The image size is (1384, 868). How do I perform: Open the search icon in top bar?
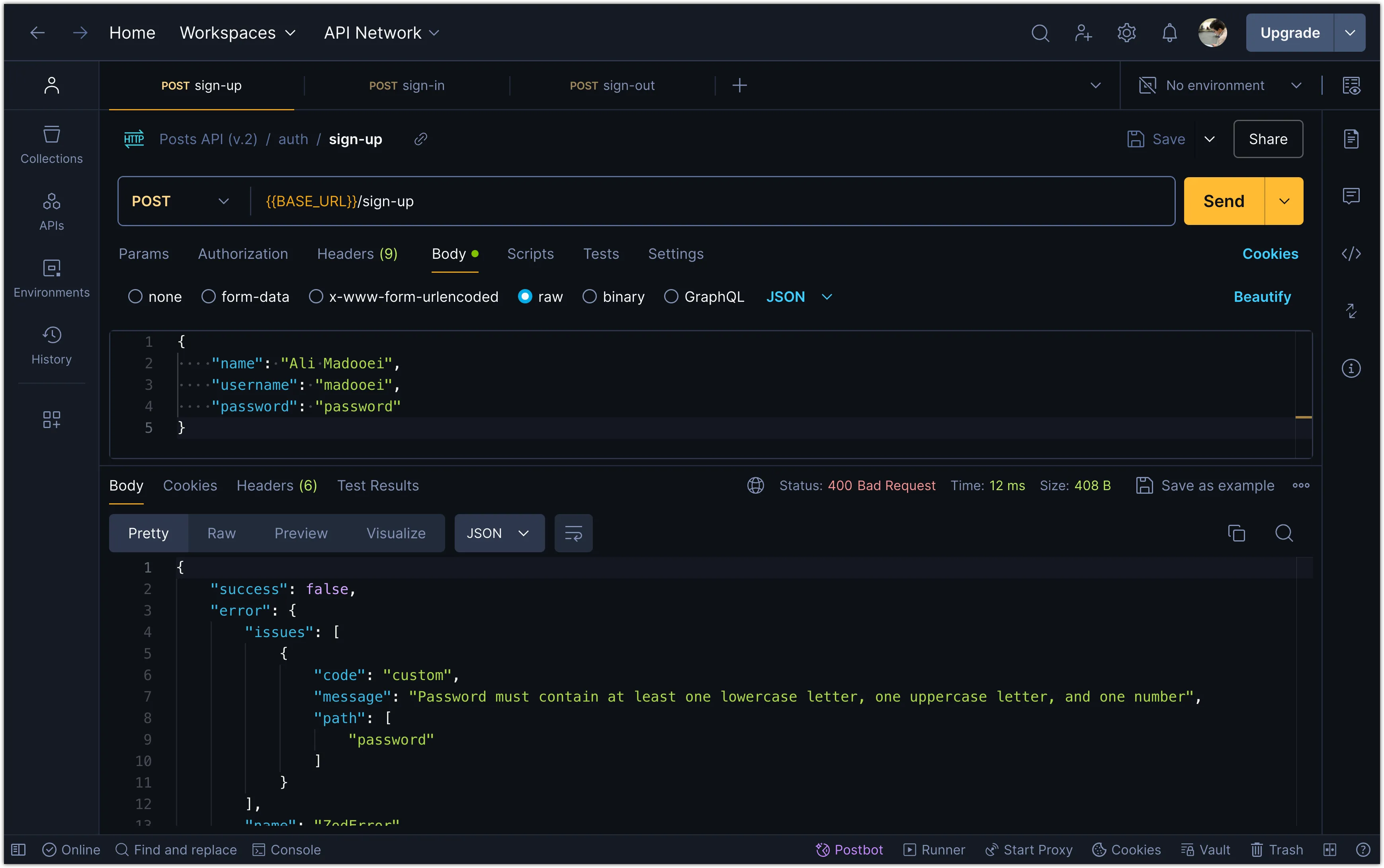coord(1040,33)
